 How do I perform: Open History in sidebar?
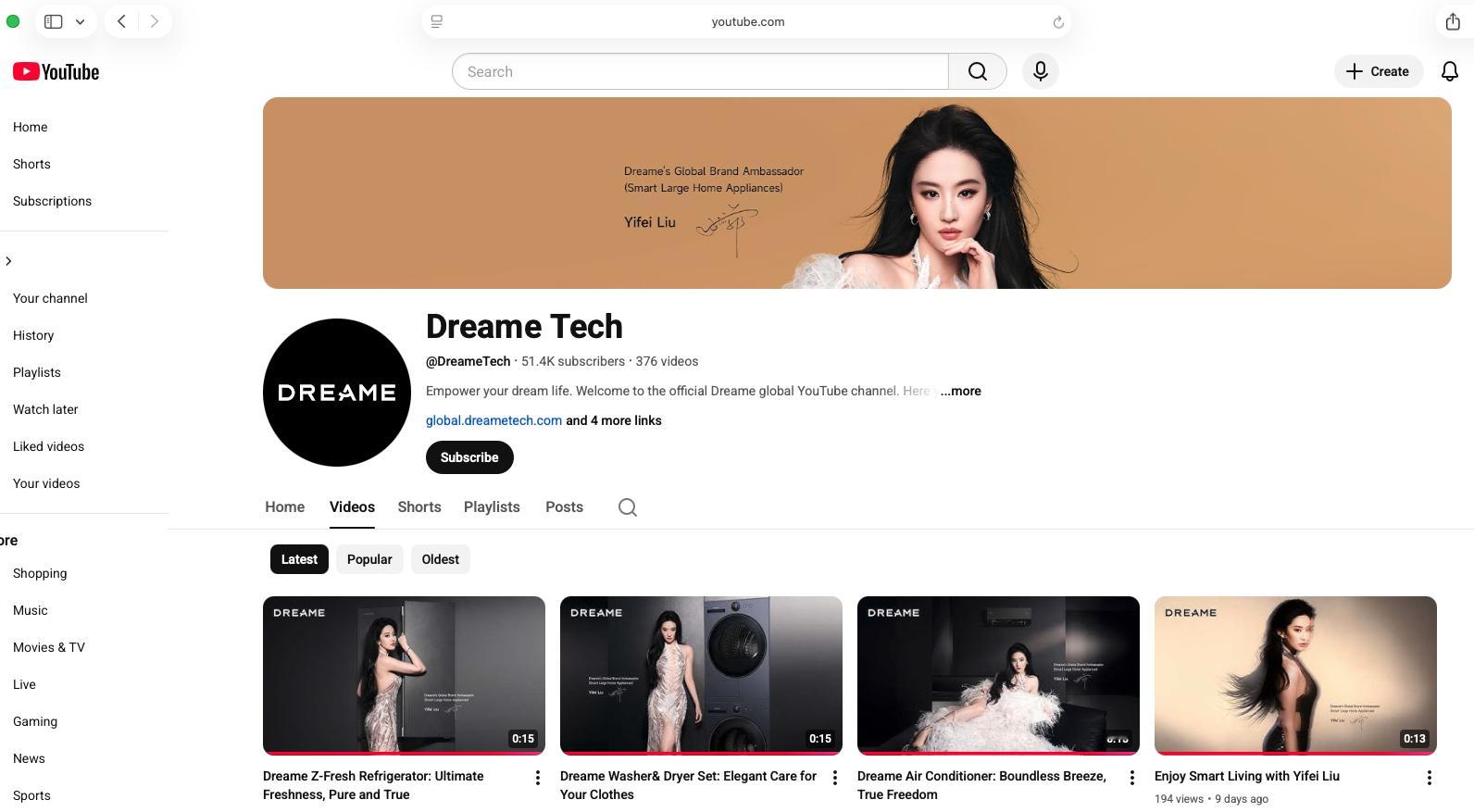[33, 335]
